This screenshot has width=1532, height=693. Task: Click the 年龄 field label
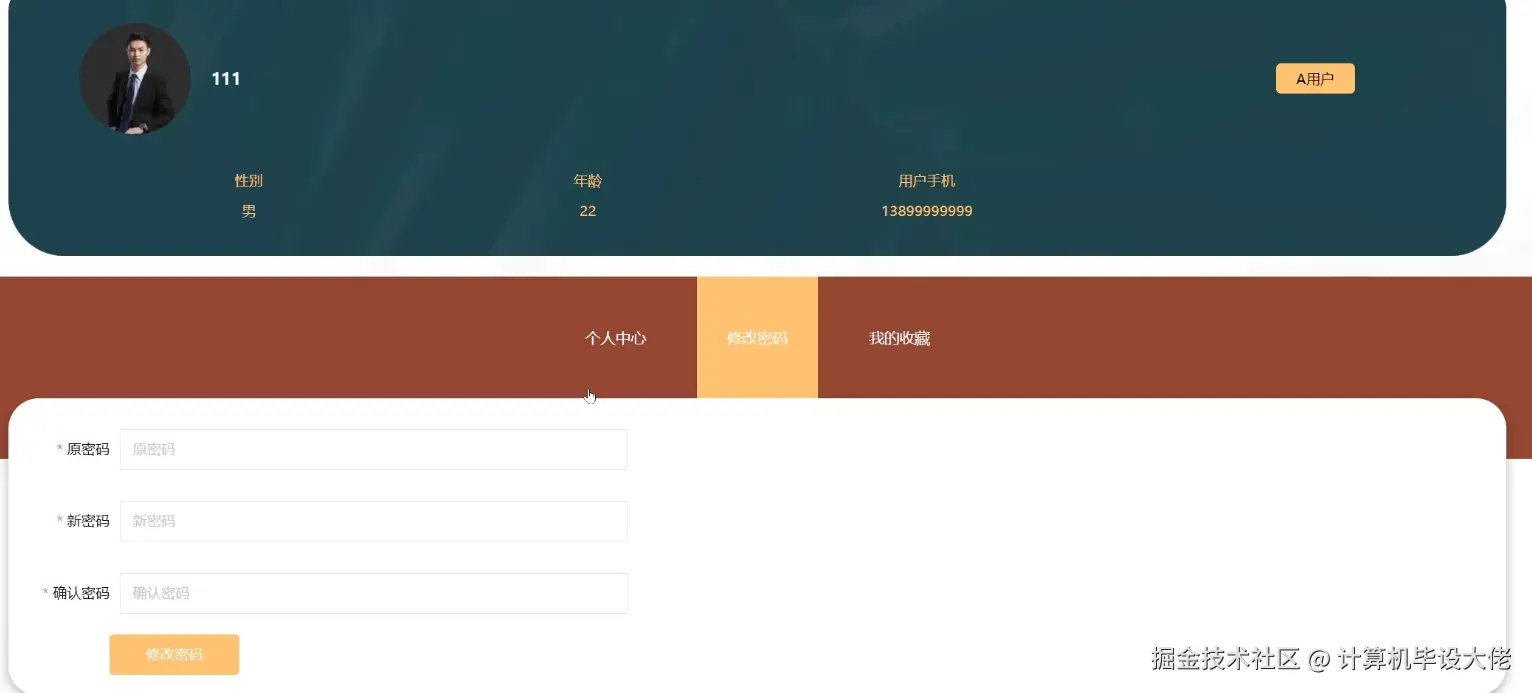point(587,181)
